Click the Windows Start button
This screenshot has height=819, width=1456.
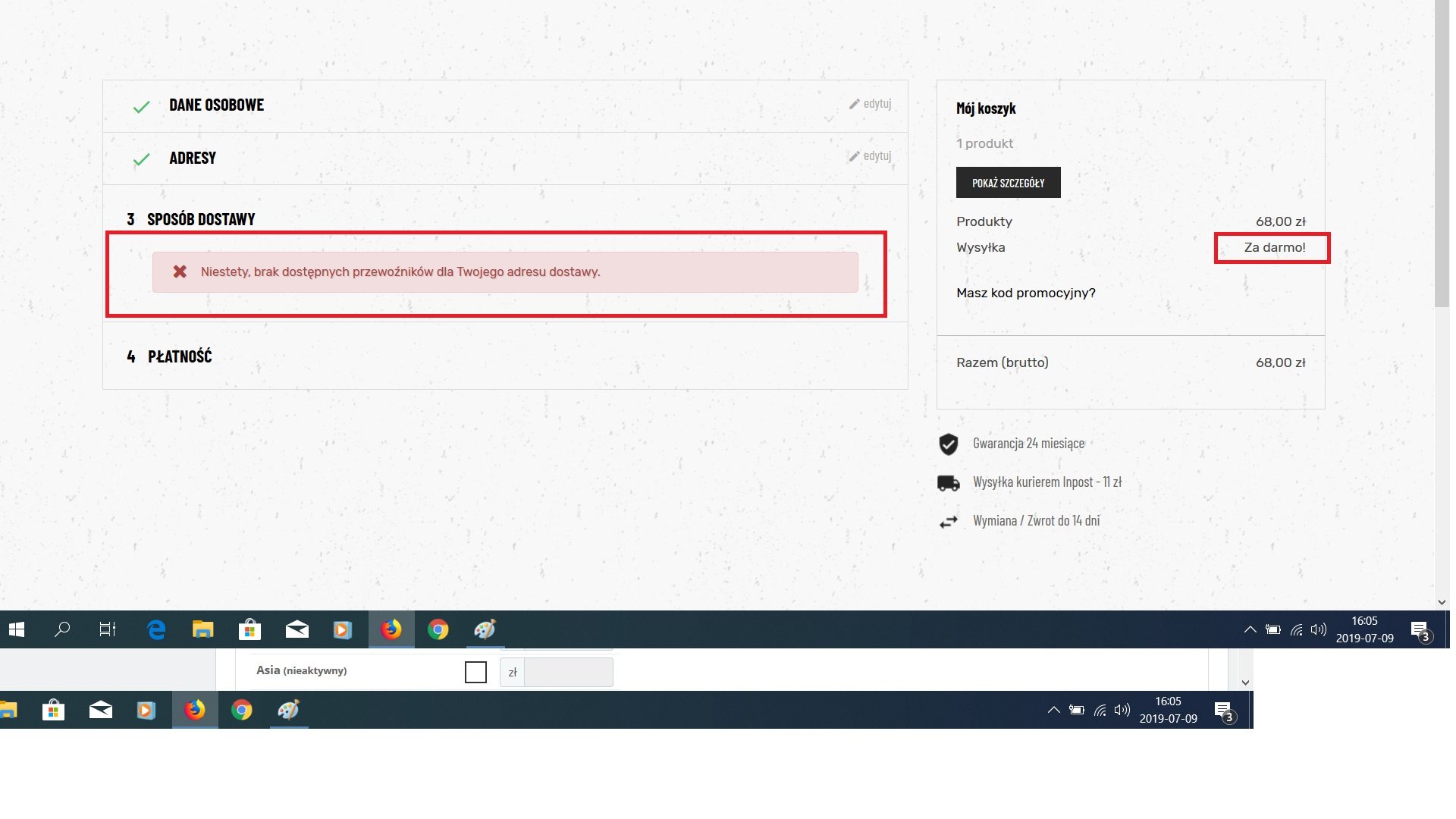pos(17,629)
